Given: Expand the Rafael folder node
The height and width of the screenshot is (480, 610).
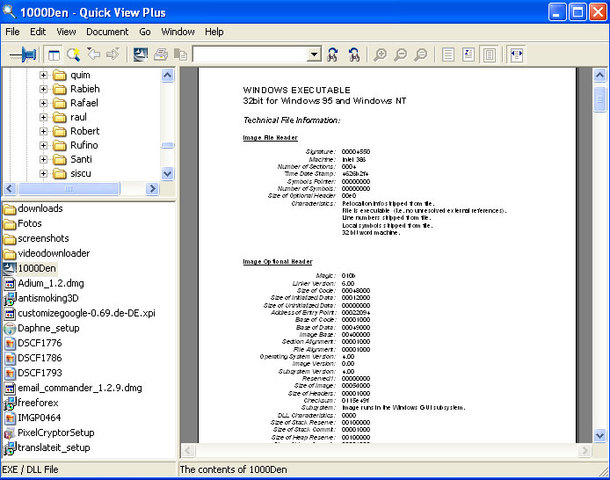Looking at the screenshot, I should click(43, 103).
